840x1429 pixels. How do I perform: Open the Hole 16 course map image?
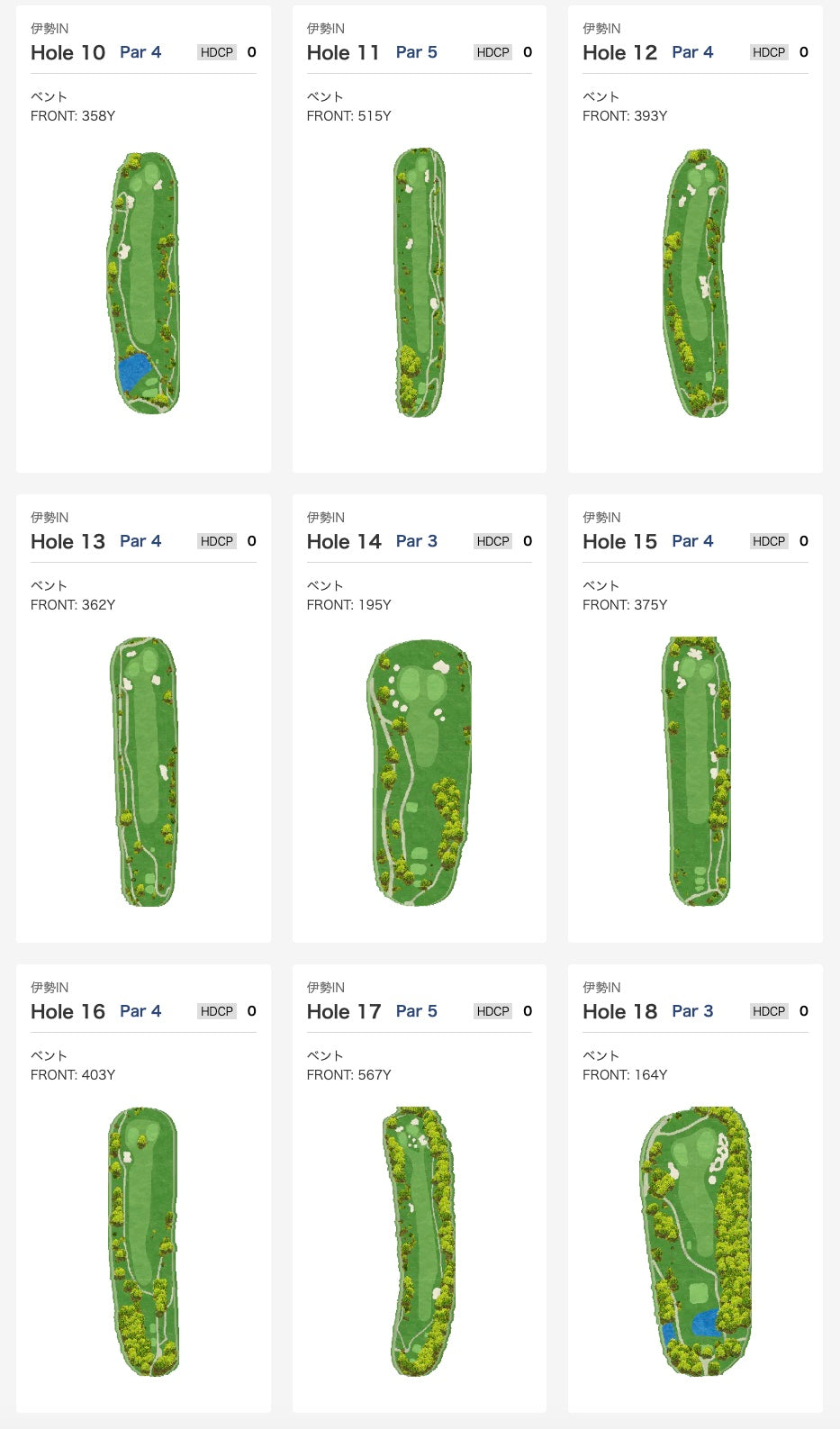click(x=143, y=1242)
